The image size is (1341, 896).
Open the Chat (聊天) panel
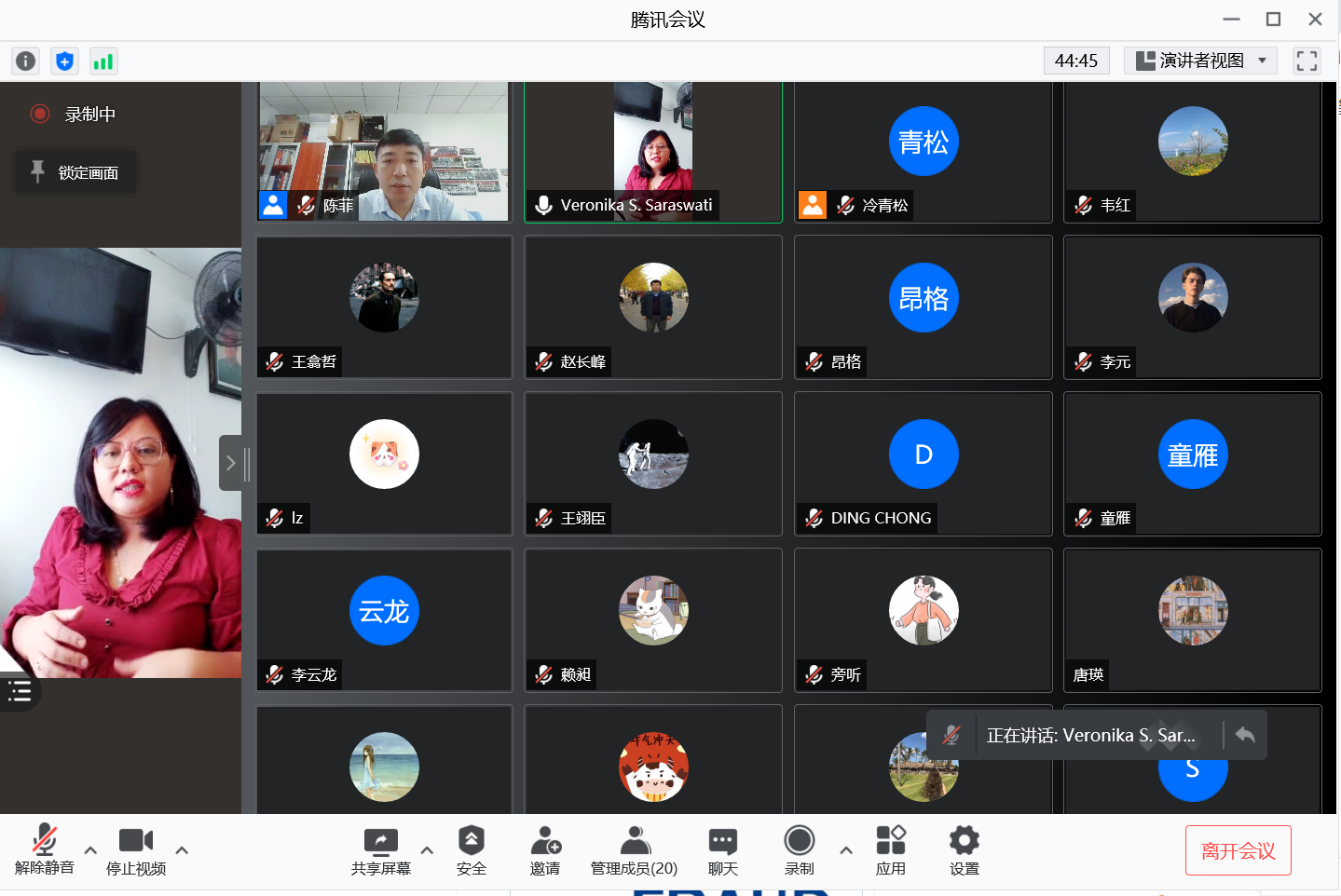click(x=722, y=851)
